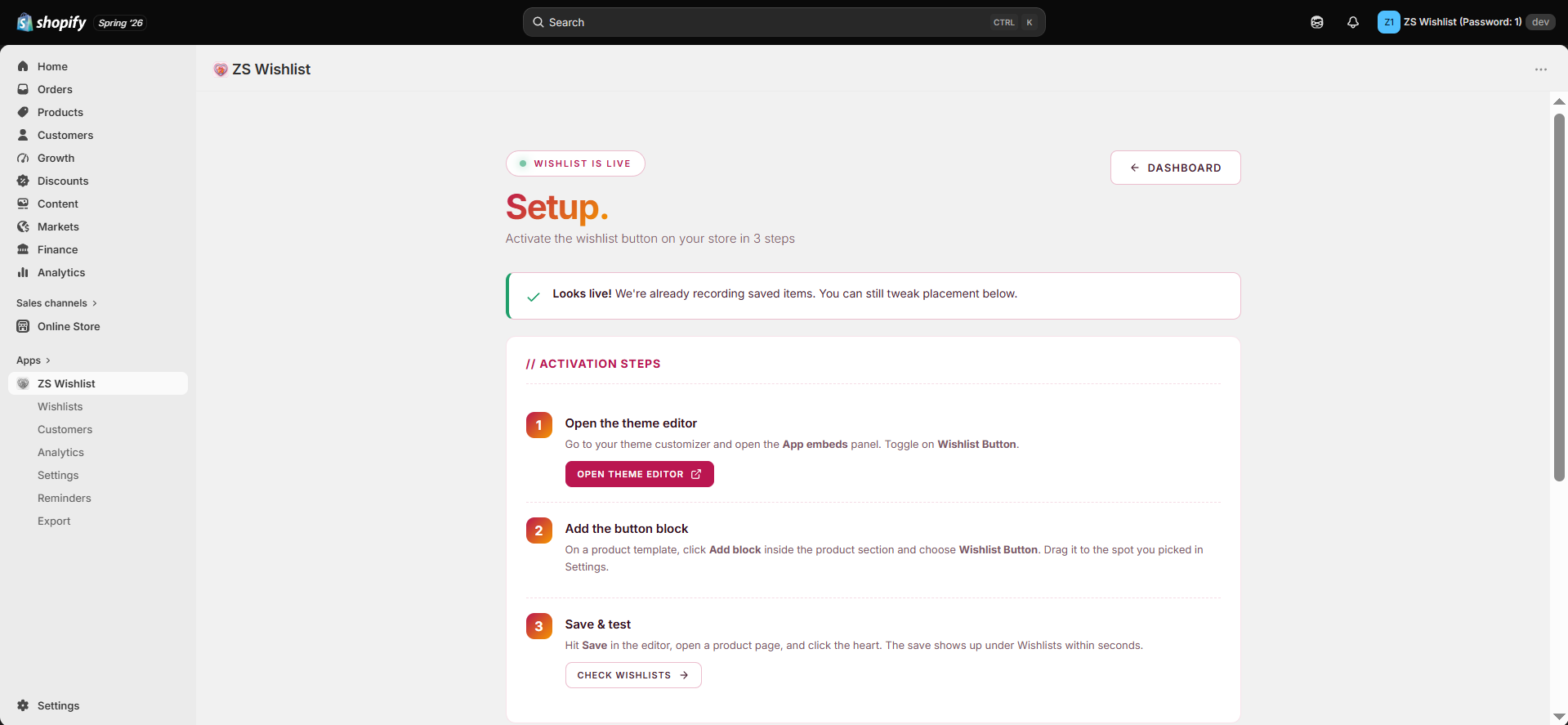Viewport: 1568px width, 725px height.
Task: Click the dev badge in top bar
Action: tap(1540, 22)
